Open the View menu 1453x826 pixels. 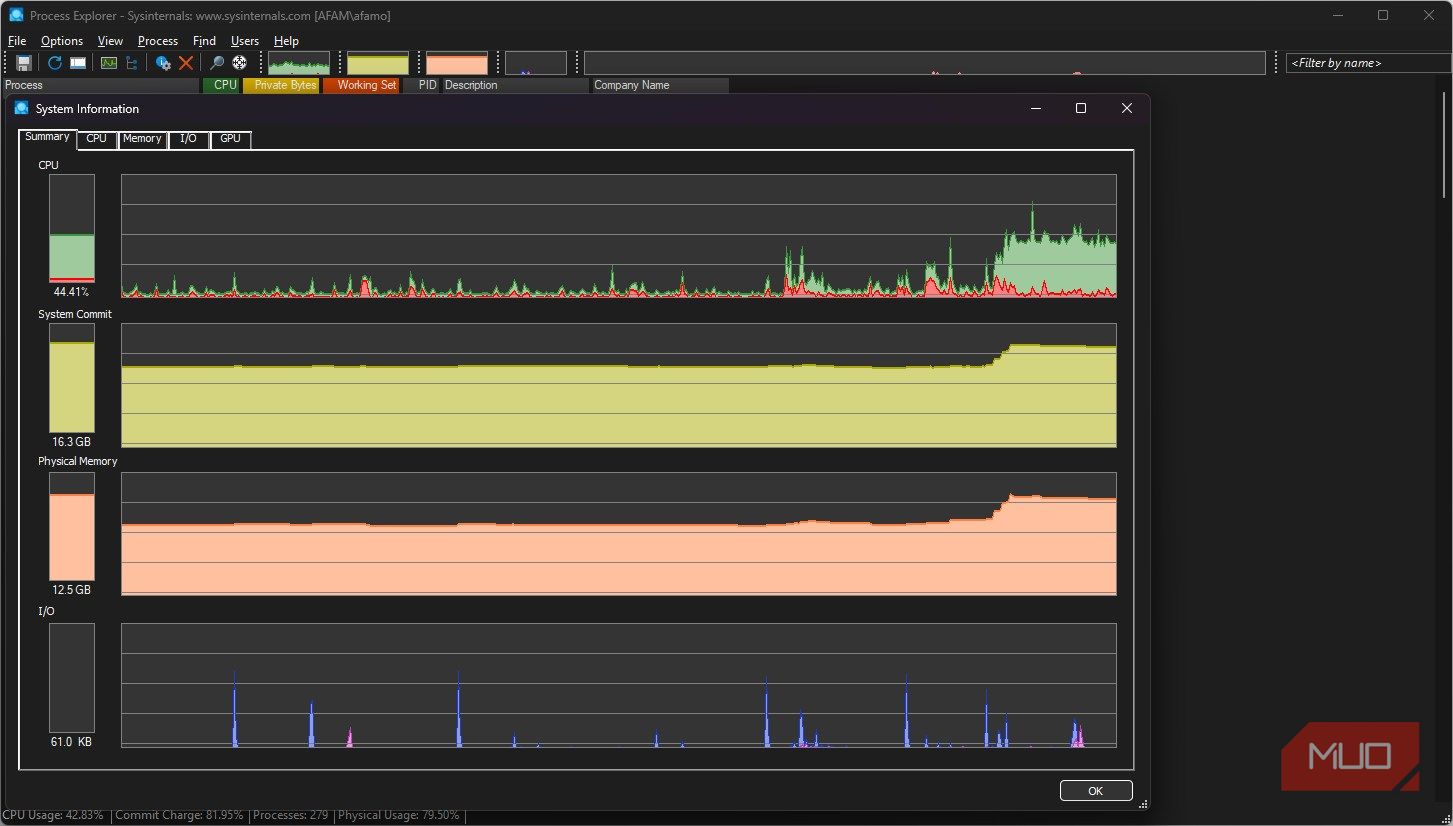pyautogui.click(x=110, y=41)
